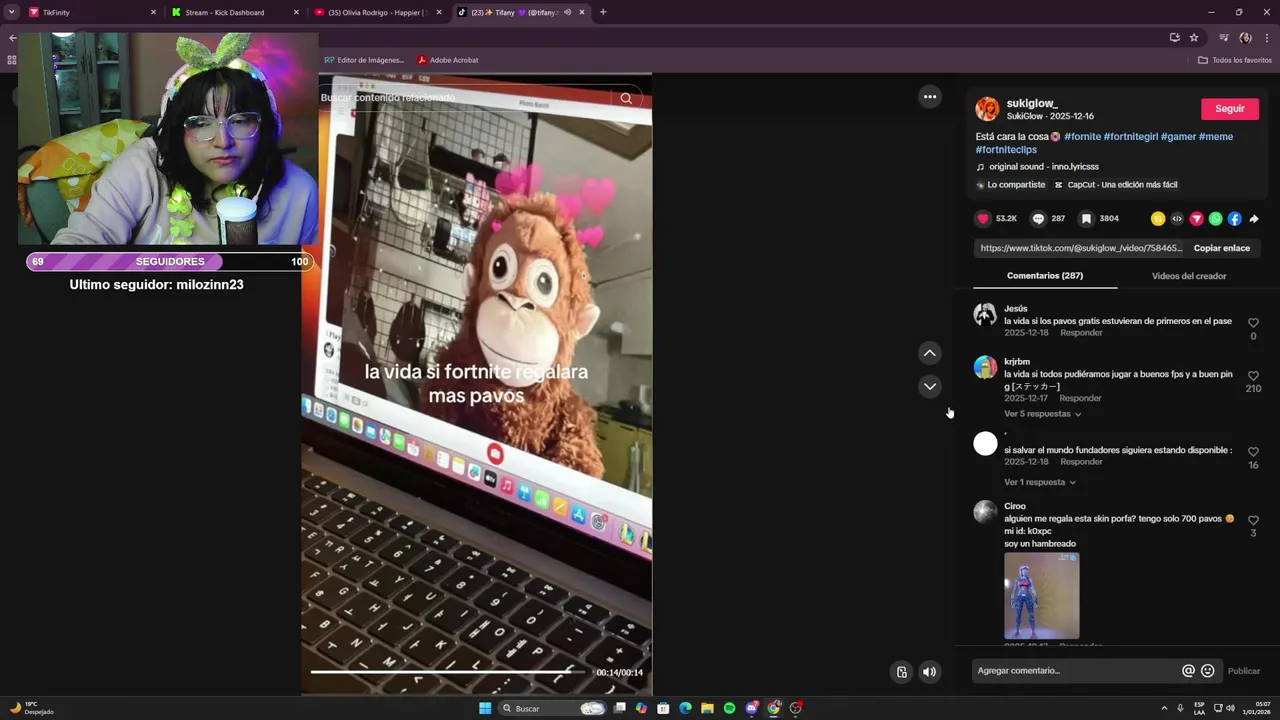
Task: Like the comment about salvar el mundo
Action: pos(1253,452)
